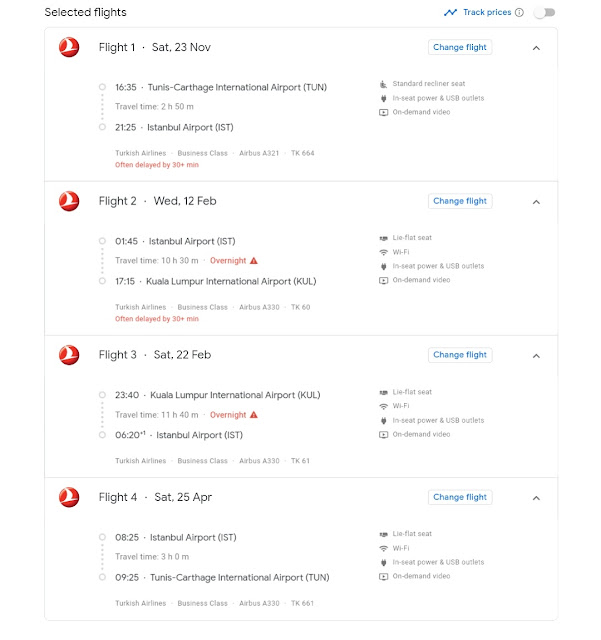
Task: Collapse Flight 1 details with chevron
Action: pos(536,47)
